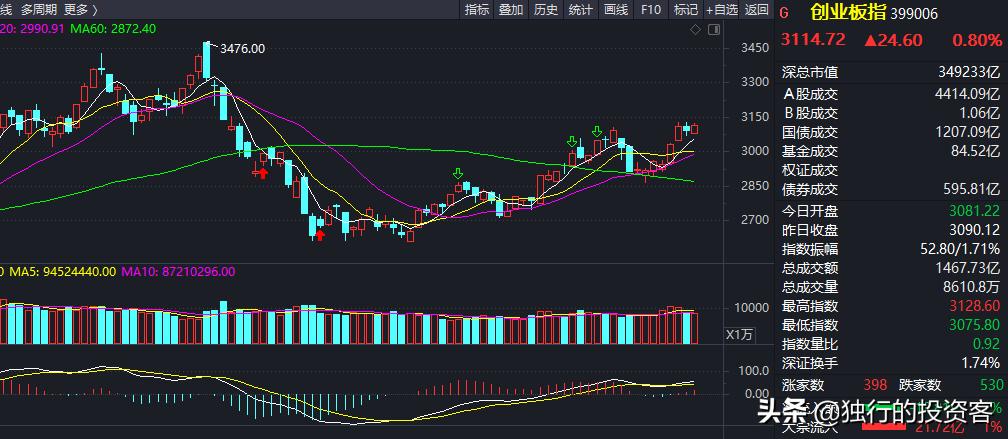The width and height of the screenshot is (1008, 439).
Task: Open the 标记 marker menu
Action: pos(685,10)
